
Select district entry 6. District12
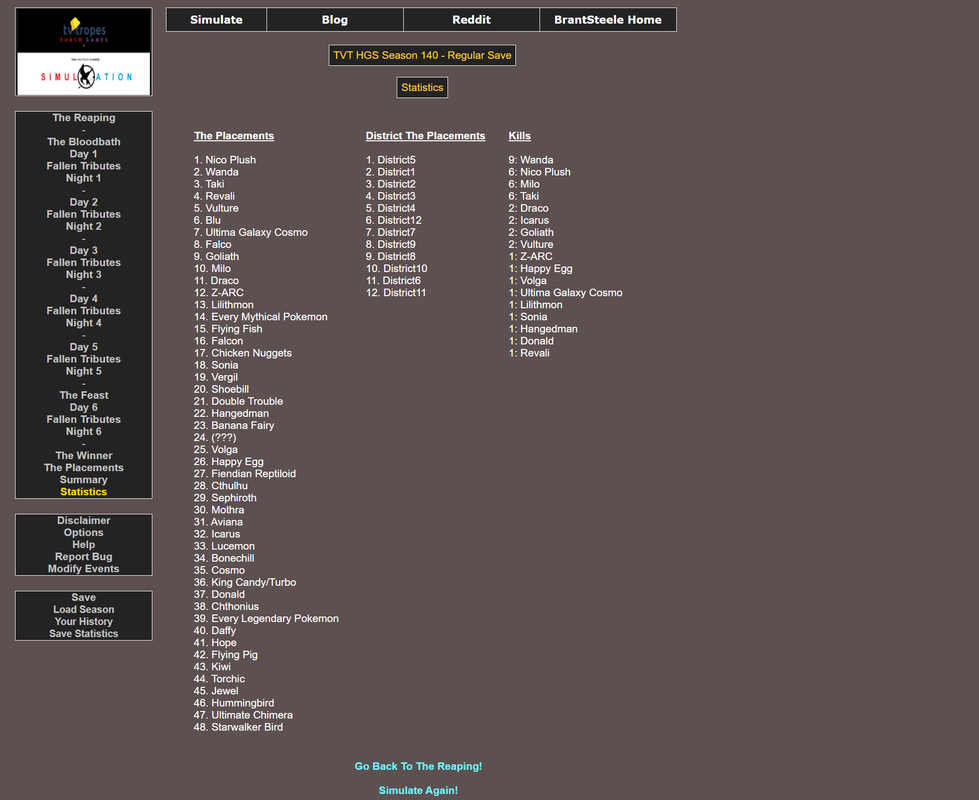point(393,220)
